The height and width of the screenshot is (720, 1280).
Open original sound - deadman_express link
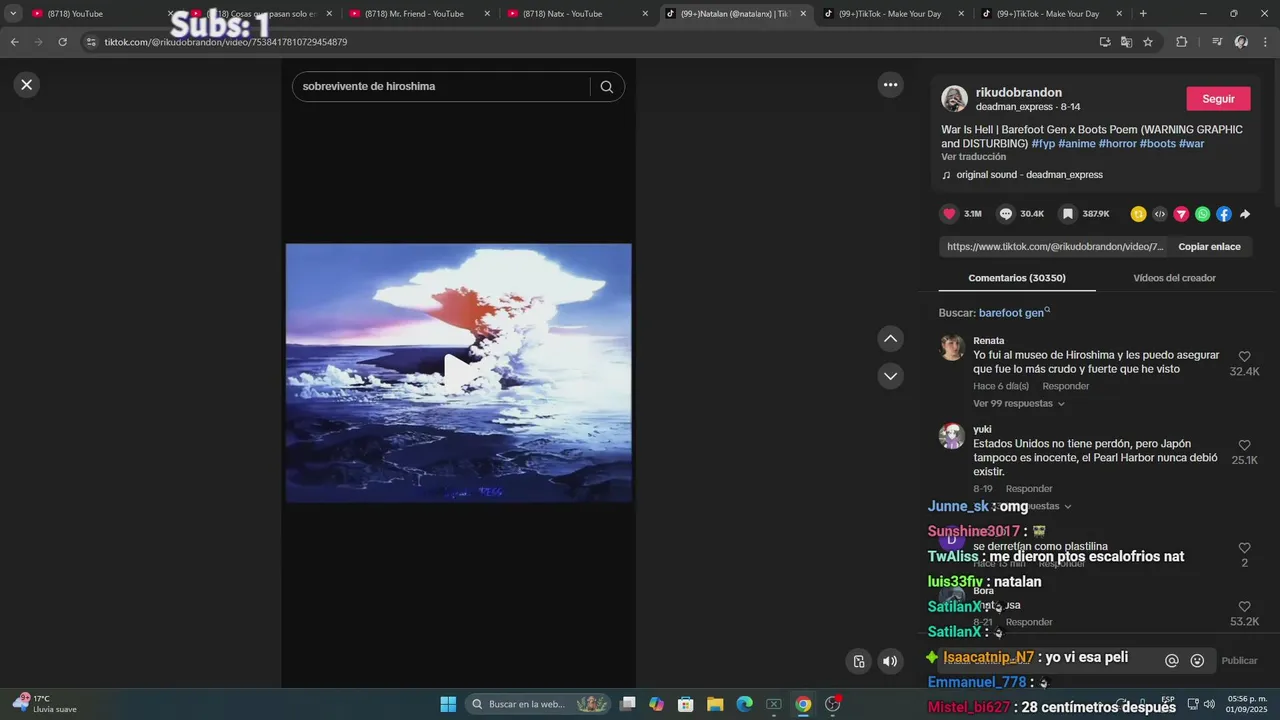[x=1029, y=175]
